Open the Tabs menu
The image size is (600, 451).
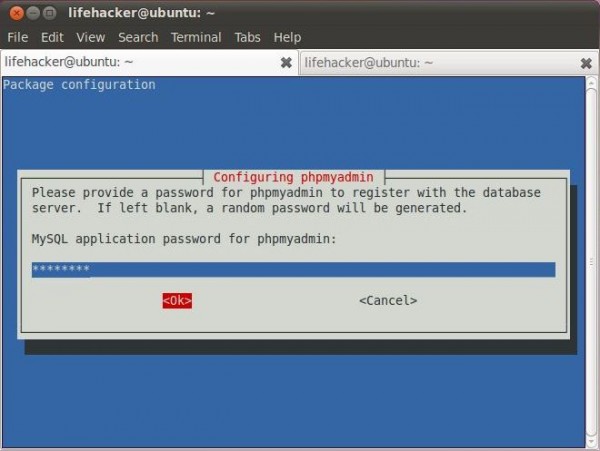(247, 37)
